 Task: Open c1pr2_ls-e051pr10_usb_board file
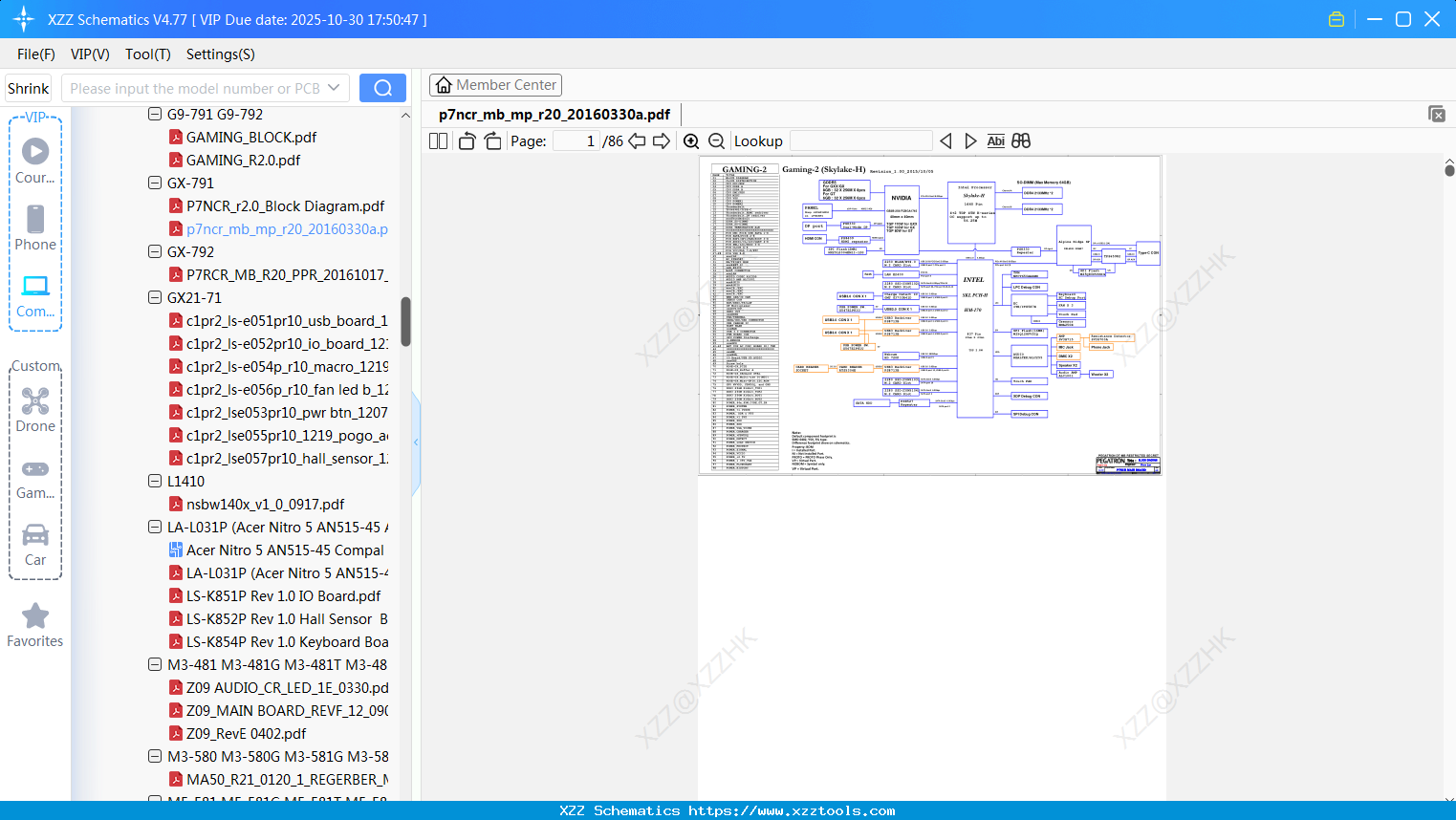287,320
